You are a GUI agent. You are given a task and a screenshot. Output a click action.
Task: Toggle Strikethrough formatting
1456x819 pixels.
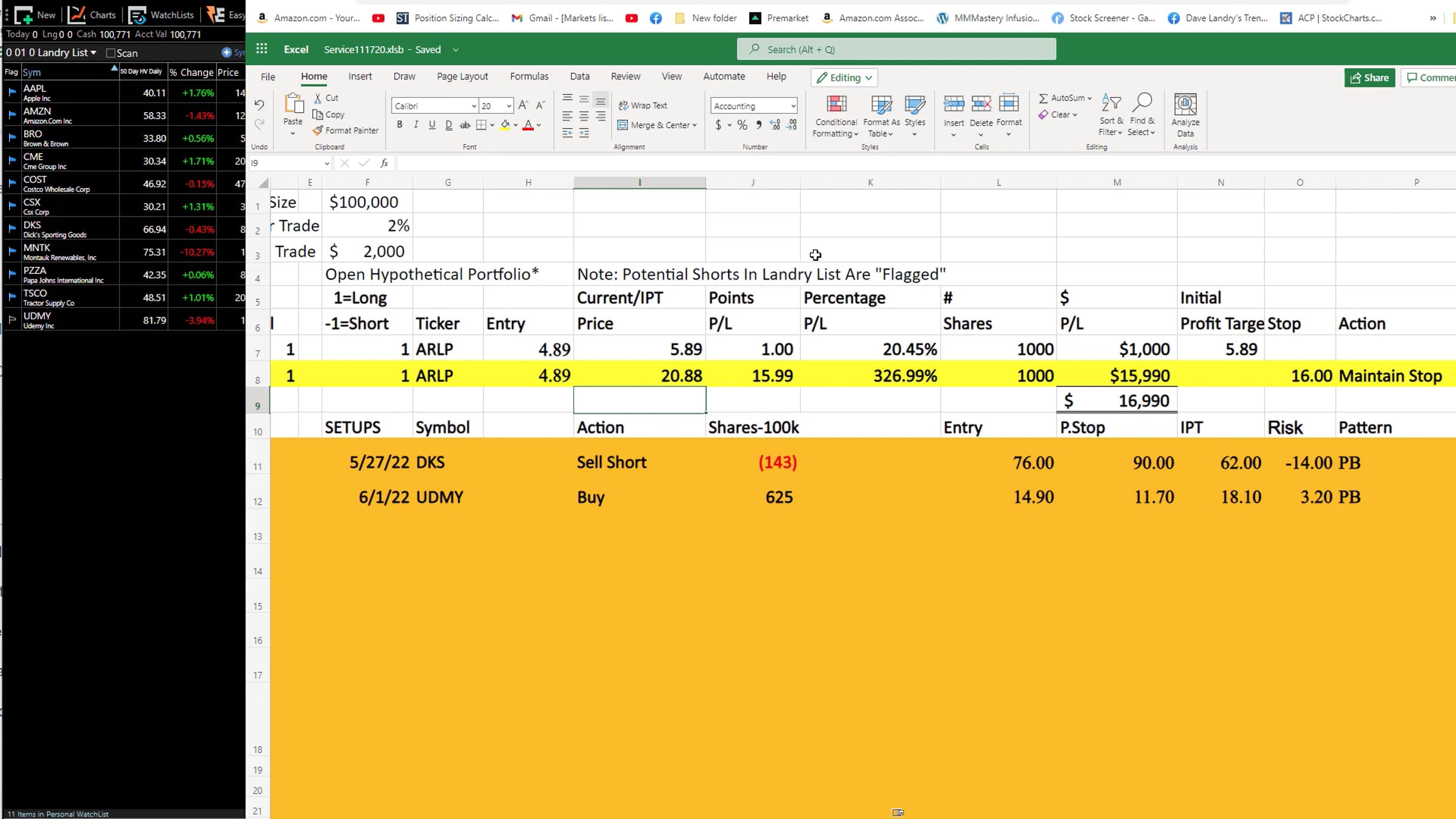[465, 125]
